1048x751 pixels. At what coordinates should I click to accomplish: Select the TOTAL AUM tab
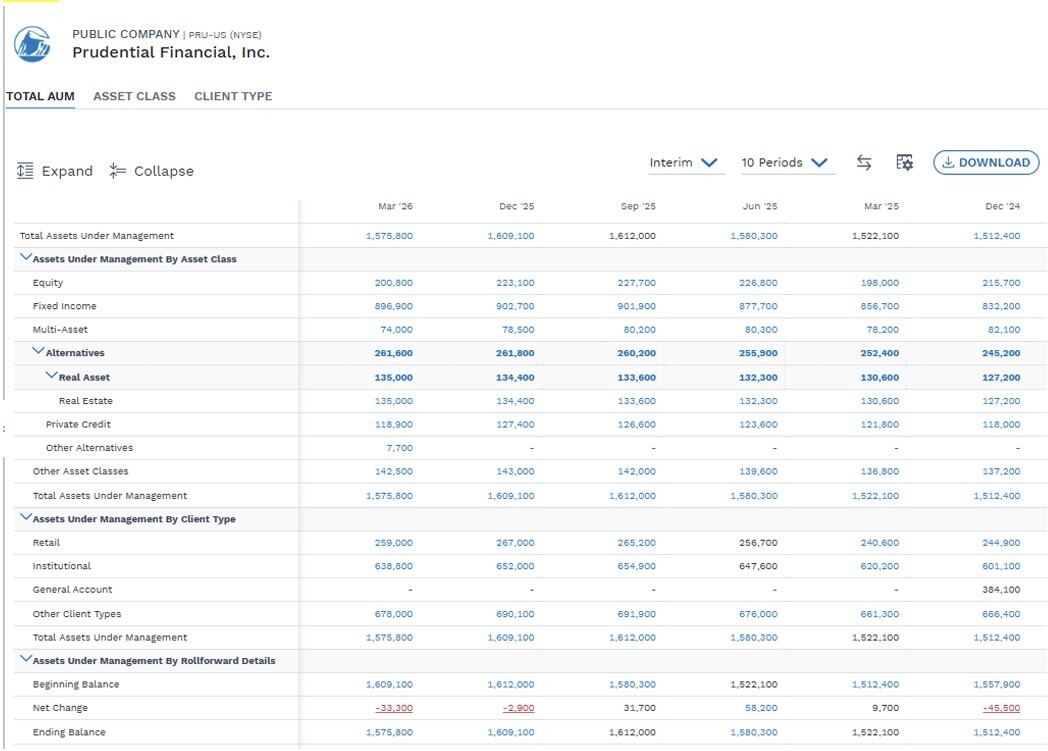[x=40, y=96]
